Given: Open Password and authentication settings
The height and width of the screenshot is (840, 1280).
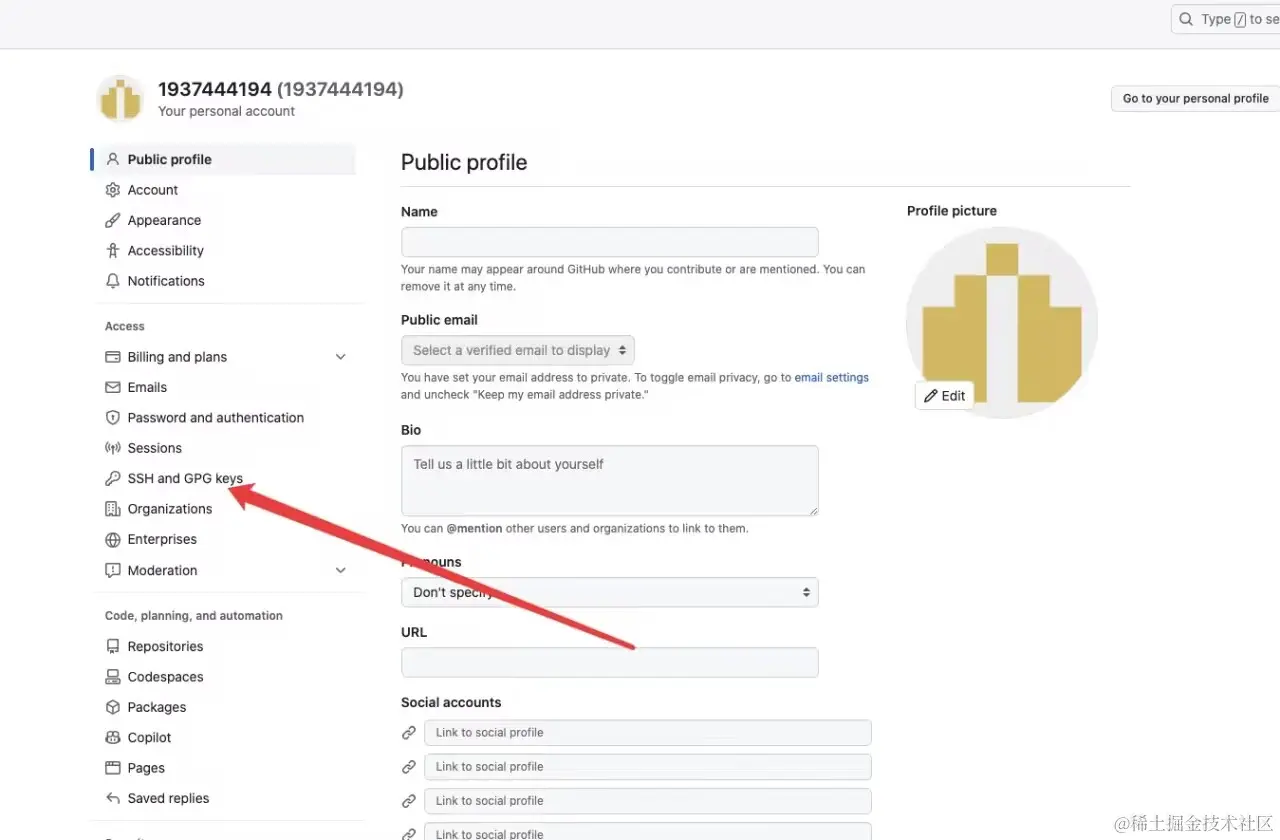Looking at the screenshot, I should (x=216, y=417).
